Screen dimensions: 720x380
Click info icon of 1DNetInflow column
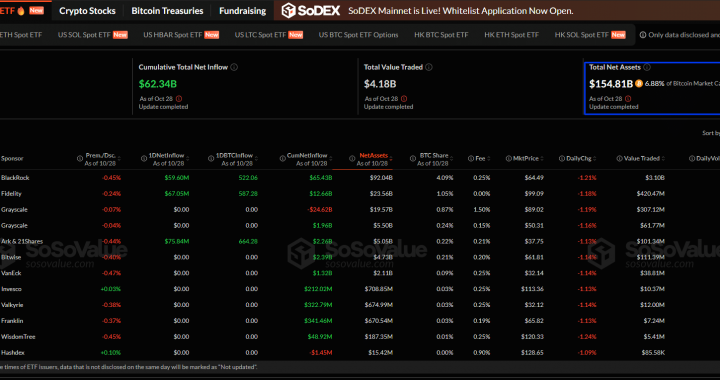tap(143, 158)
